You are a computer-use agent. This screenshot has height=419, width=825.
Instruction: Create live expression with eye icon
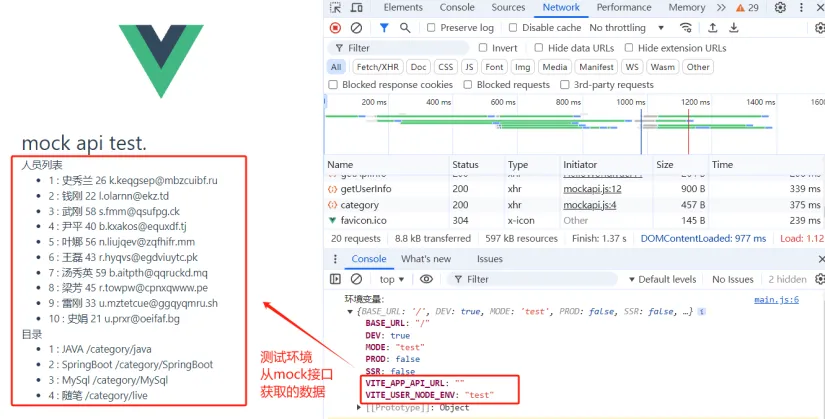tap(427, 279)
